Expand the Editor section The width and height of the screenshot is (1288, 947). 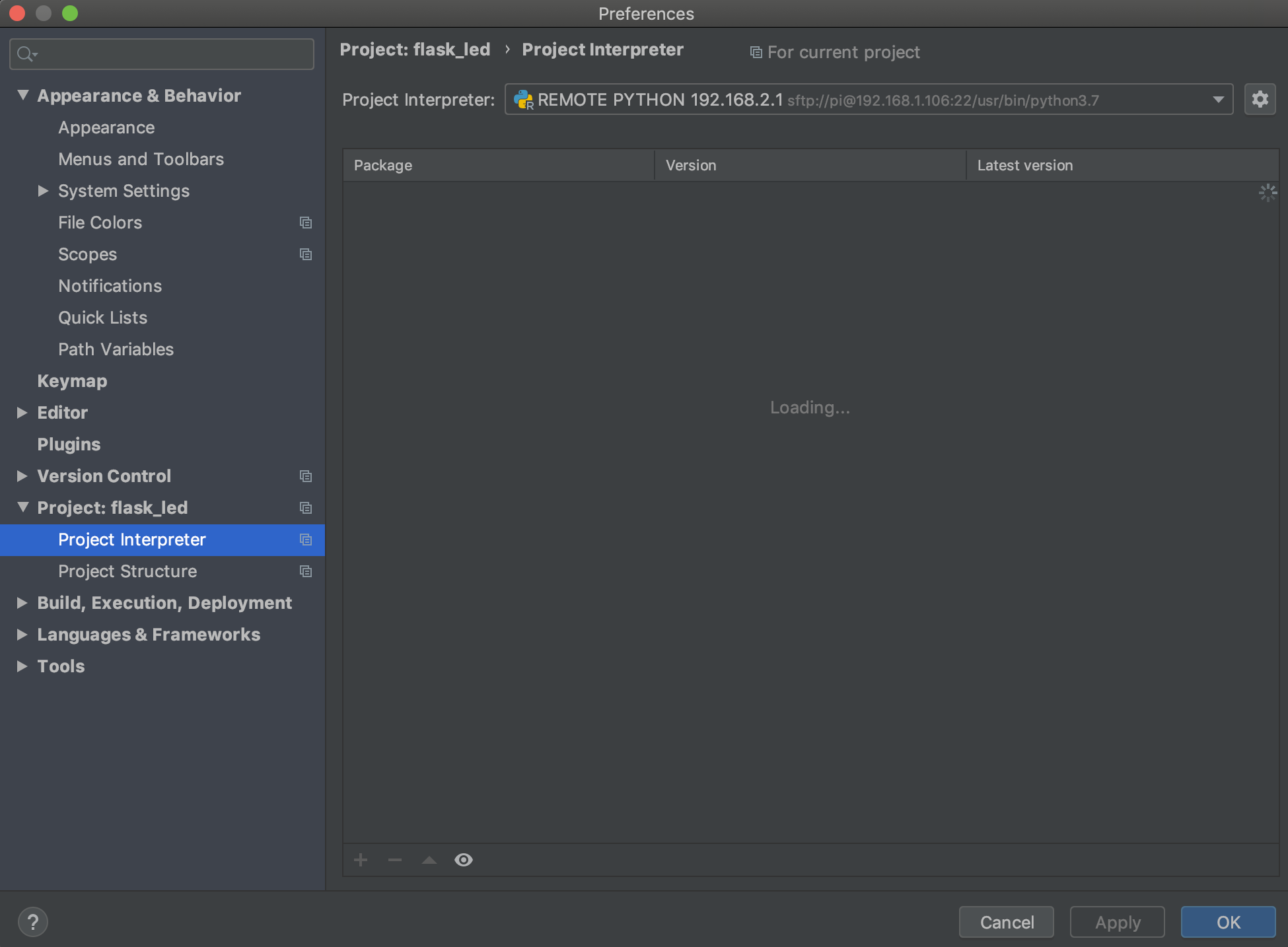(22, 412)
